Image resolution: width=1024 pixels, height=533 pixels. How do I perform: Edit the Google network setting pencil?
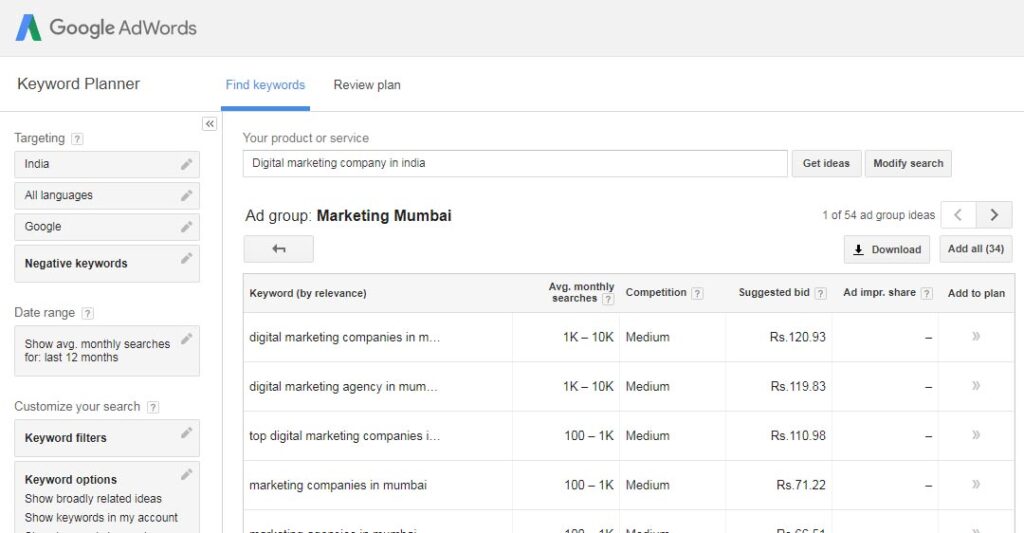(x=187, y=227)
